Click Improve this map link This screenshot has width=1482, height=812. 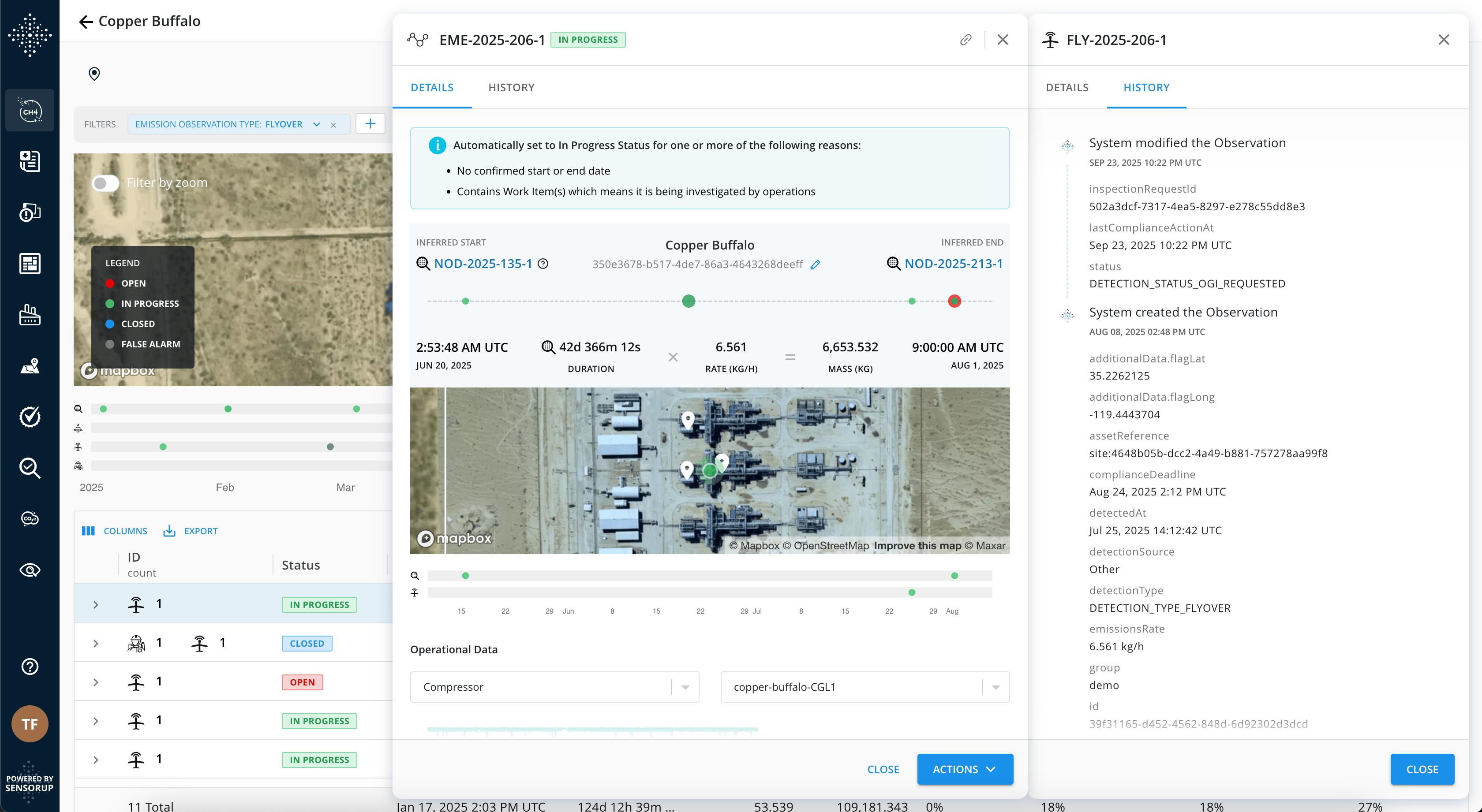click(x=917, y=545)
